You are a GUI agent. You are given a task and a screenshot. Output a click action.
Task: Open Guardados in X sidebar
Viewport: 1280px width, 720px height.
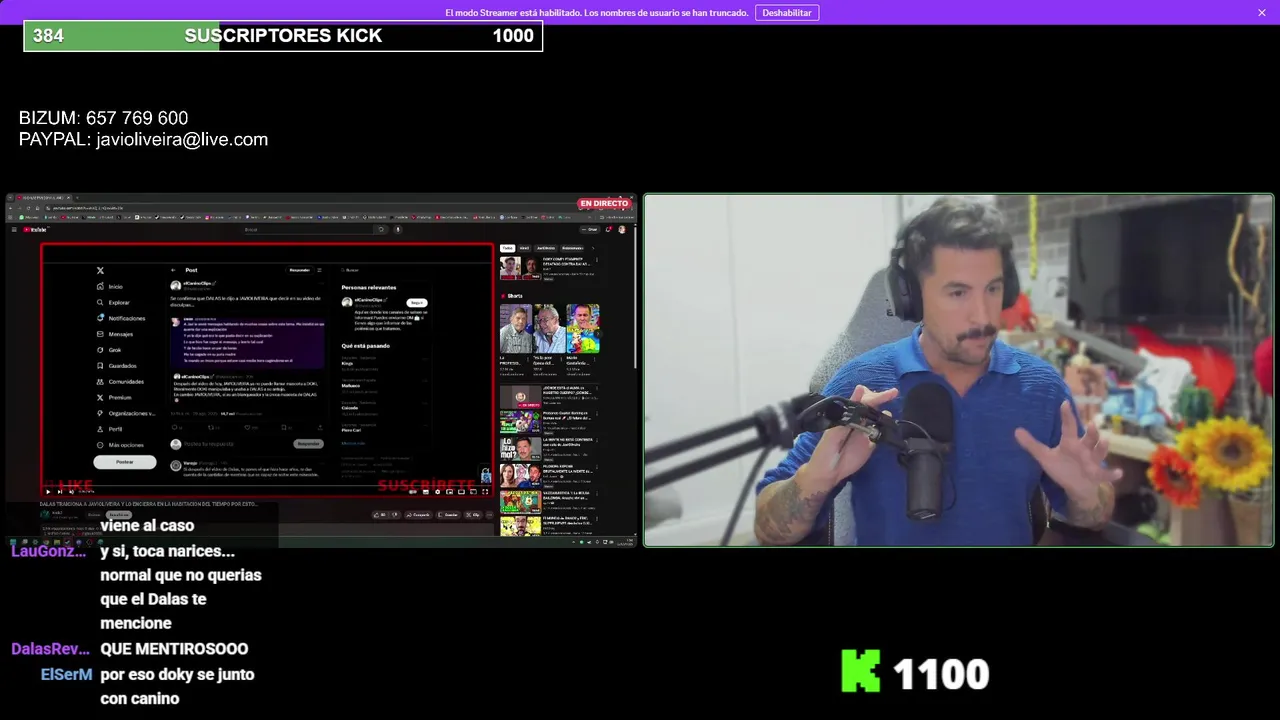[116, 366]
